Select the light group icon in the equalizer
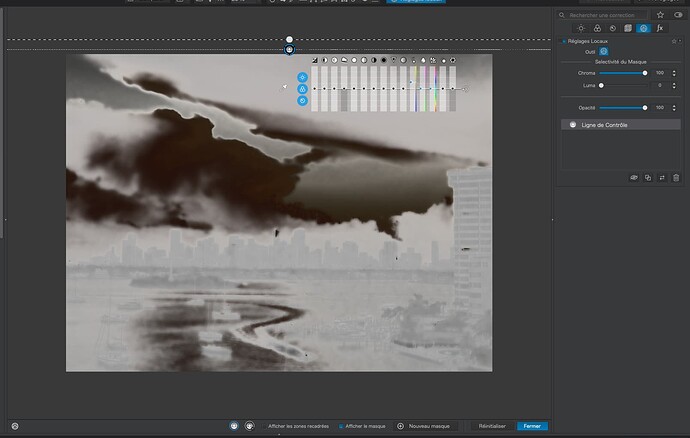The width and height of the screenshot is (690, 438). pos(303,76)
